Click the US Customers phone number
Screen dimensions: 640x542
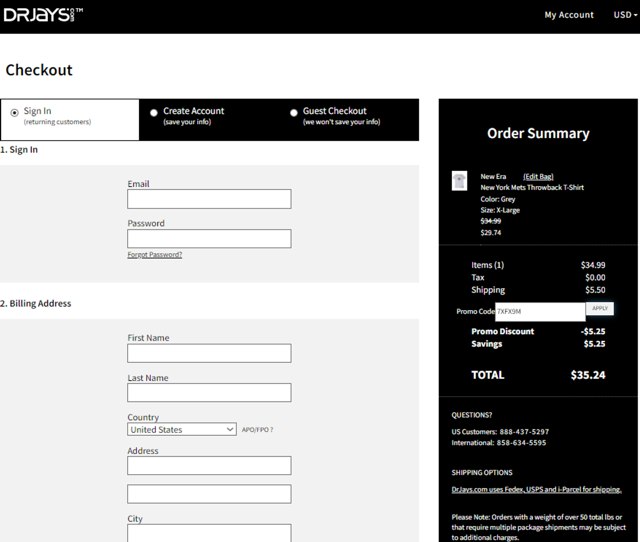(524, 432)
